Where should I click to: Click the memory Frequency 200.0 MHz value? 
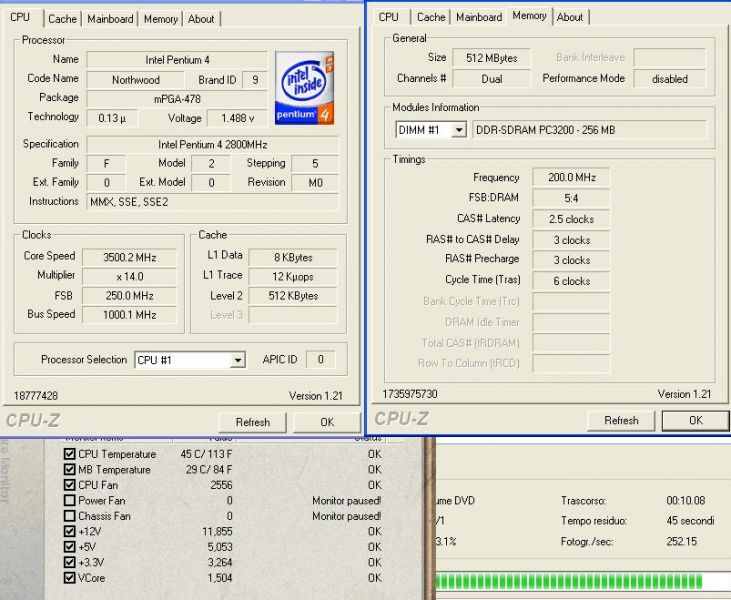[x=571, y=178]
